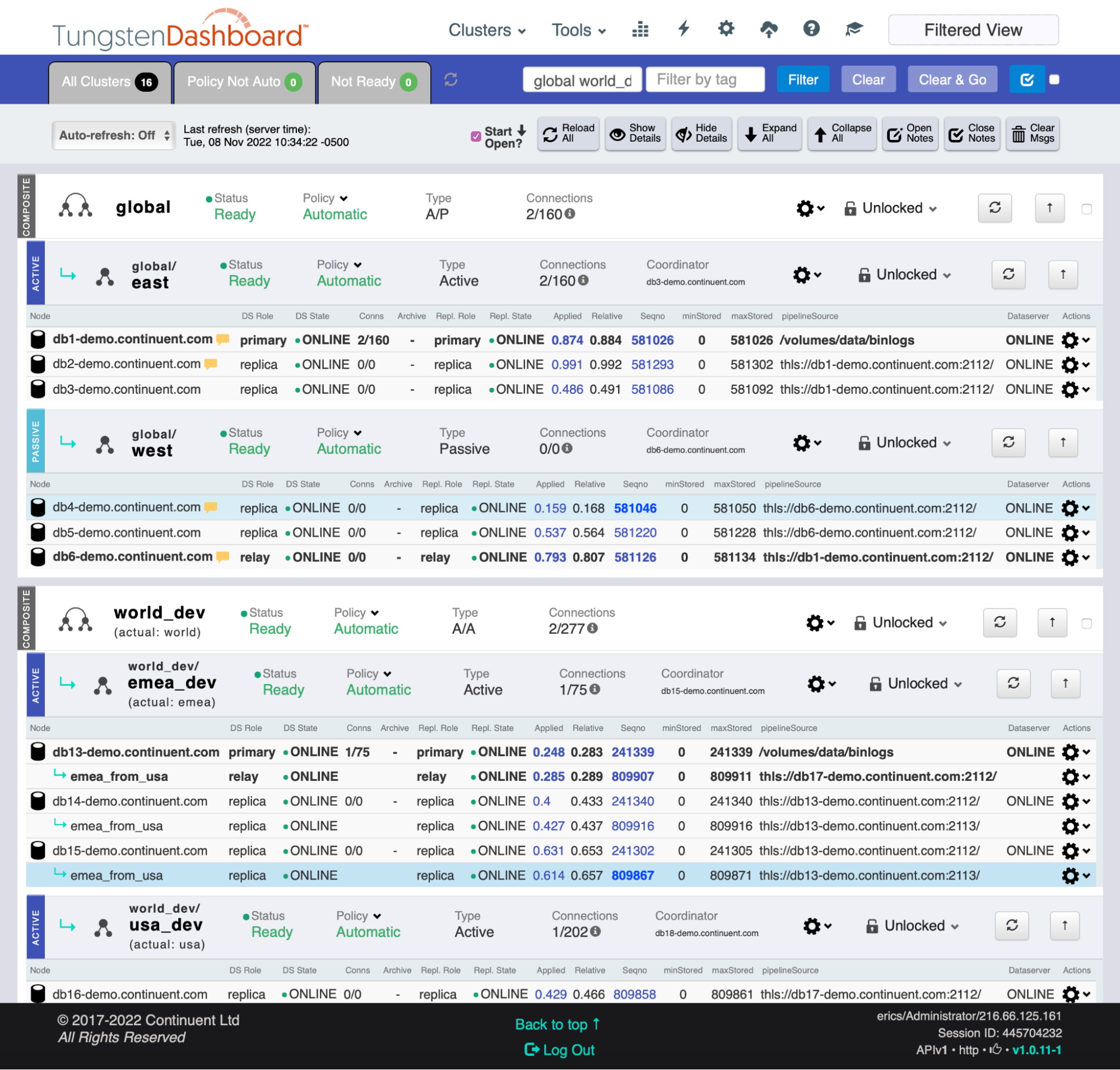Open the help question mark icon
Screen dimensions: 1120x1070
click(x=811, y=29)
